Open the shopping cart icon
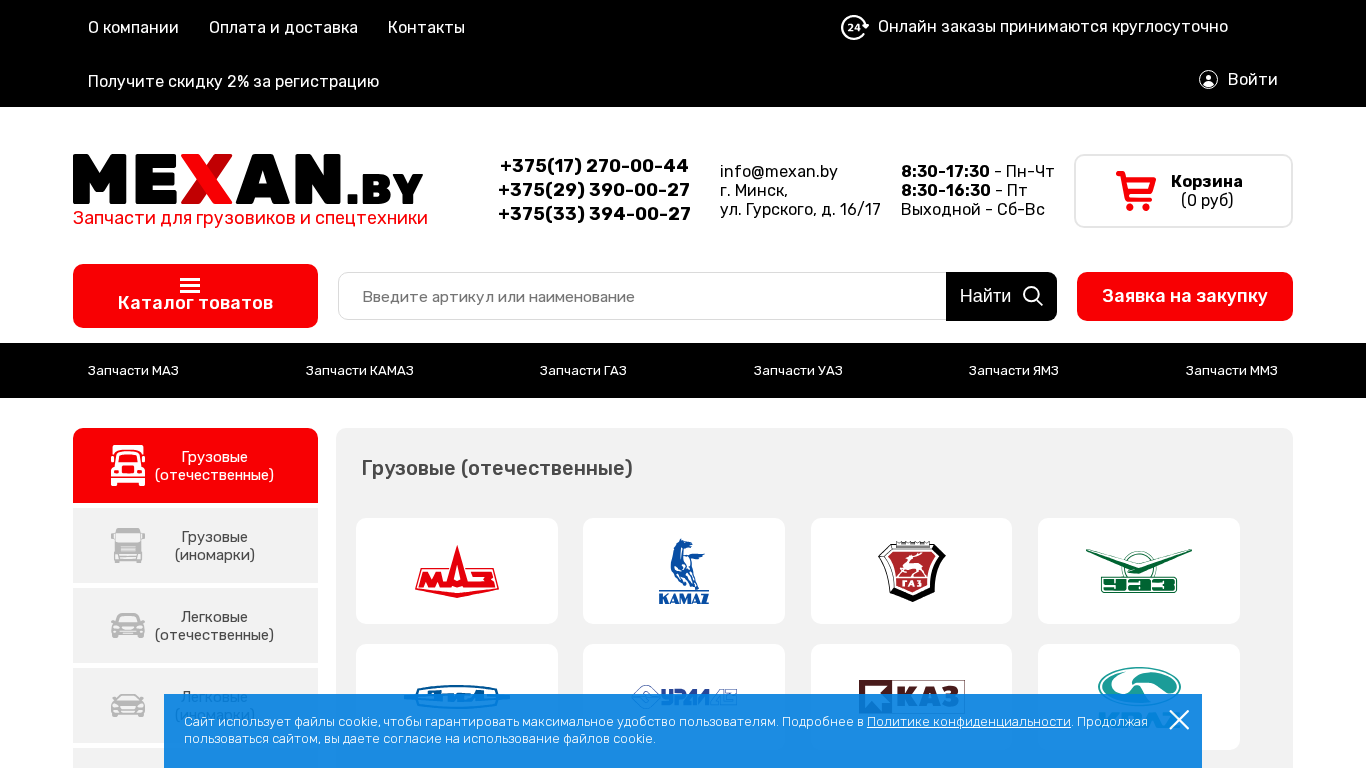Screen dimensions: 1366x768 (x=1136, y=191)
